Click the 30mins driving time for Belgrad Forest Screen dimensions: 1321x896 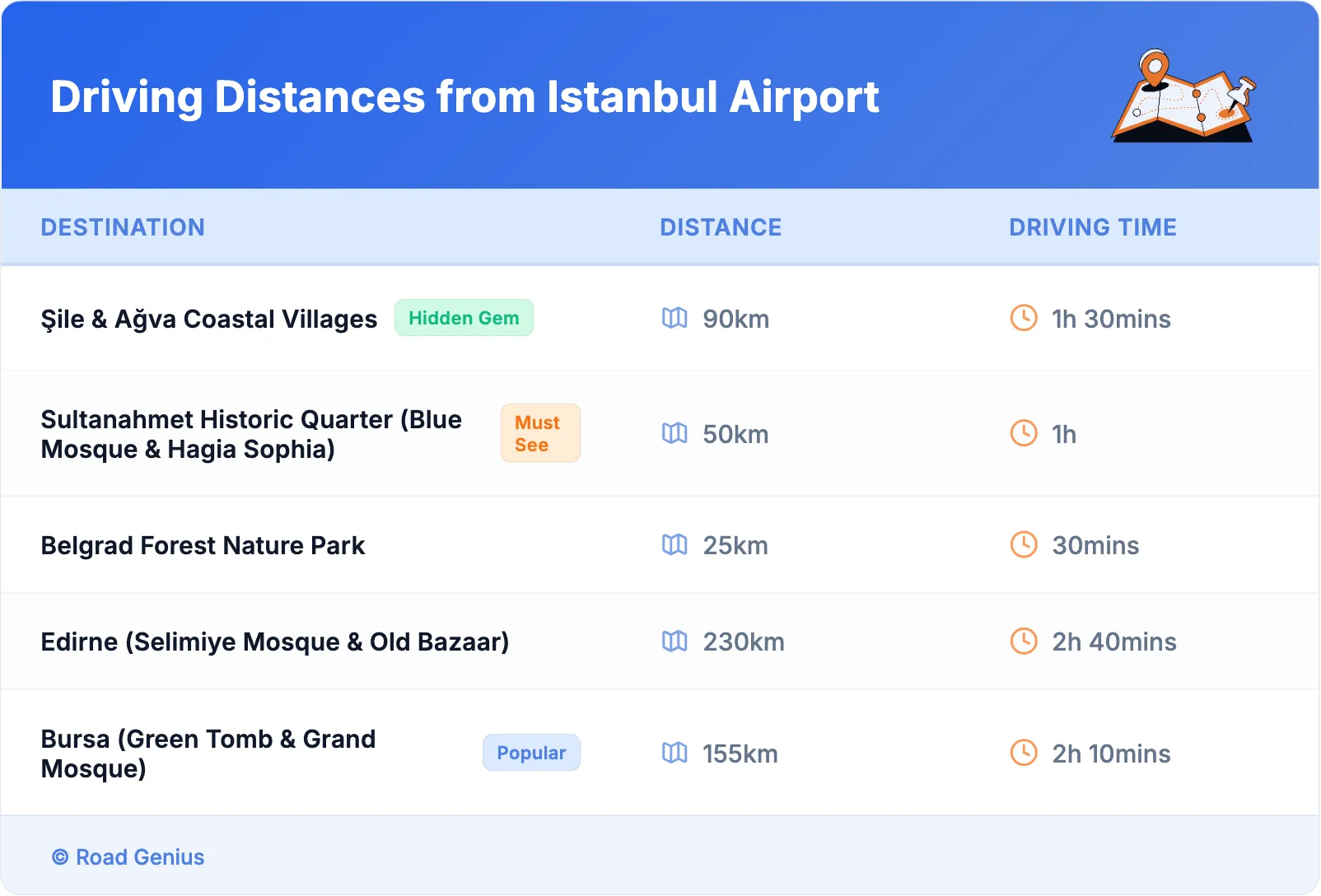(1095, 545)
